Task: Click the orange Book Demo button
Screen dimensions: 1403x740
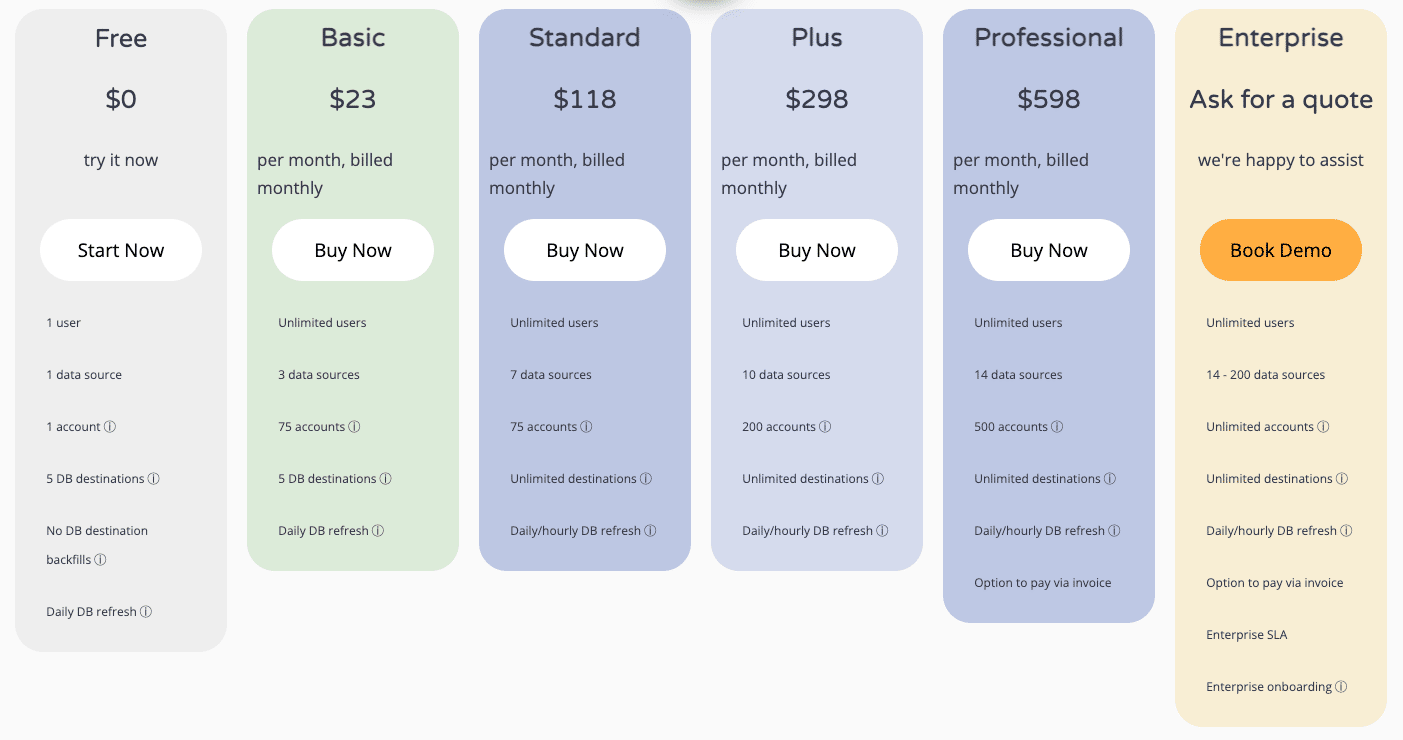Action: [x=1281, y=250]
